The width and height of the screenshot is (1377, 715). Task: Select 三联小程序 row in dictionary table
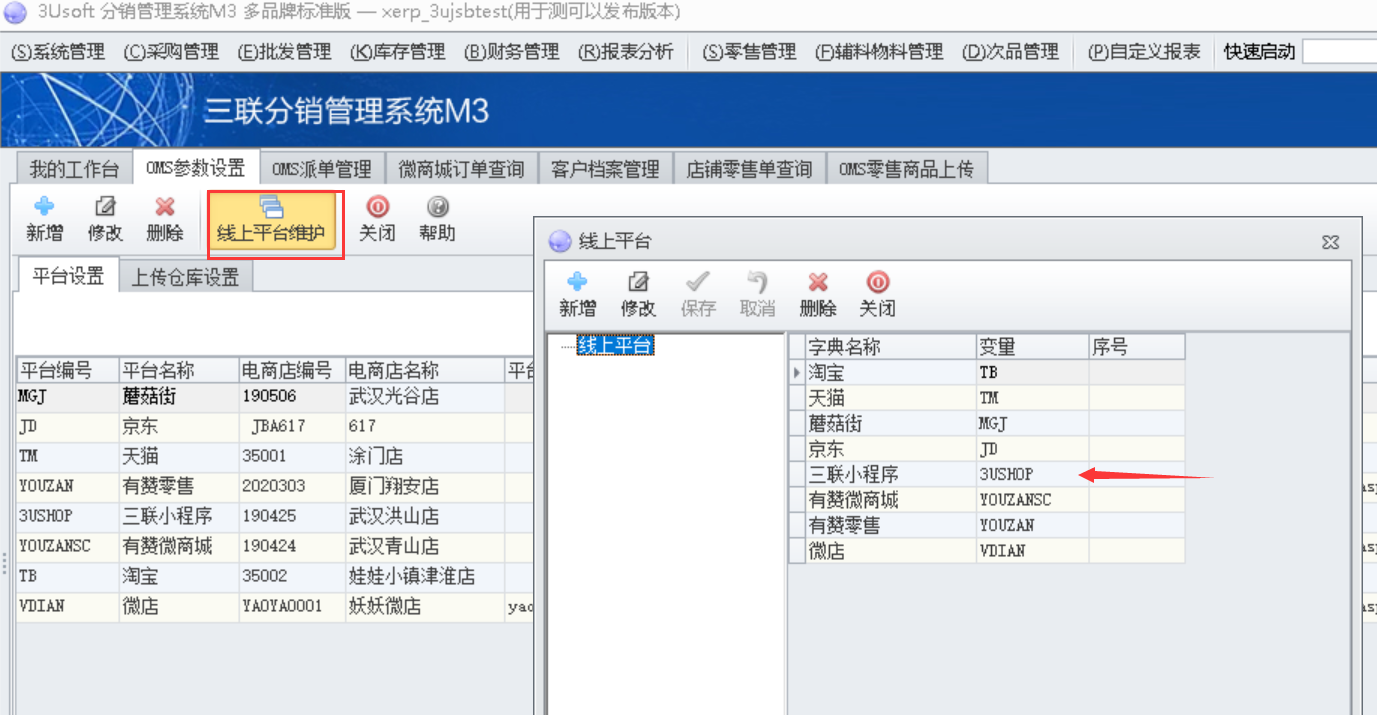pos(987,474)
